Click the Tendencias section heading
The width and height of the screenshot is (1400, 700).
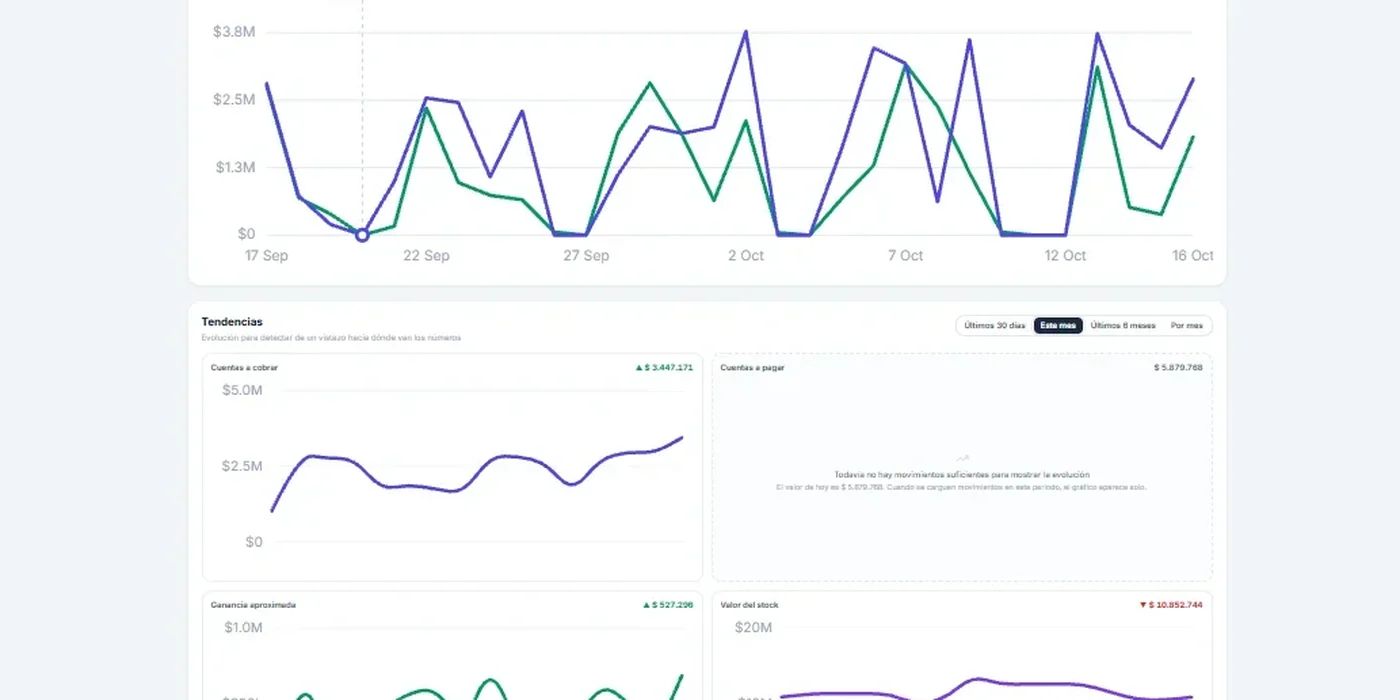232,322
